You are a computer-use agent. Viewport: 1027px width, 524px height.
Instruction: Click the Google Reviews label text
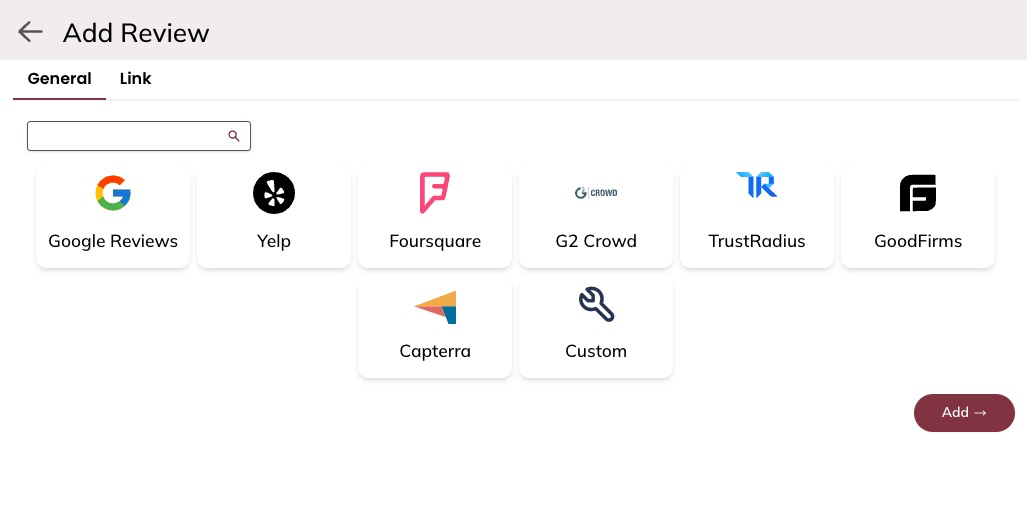pyautogui.click(x=113, y=241)
